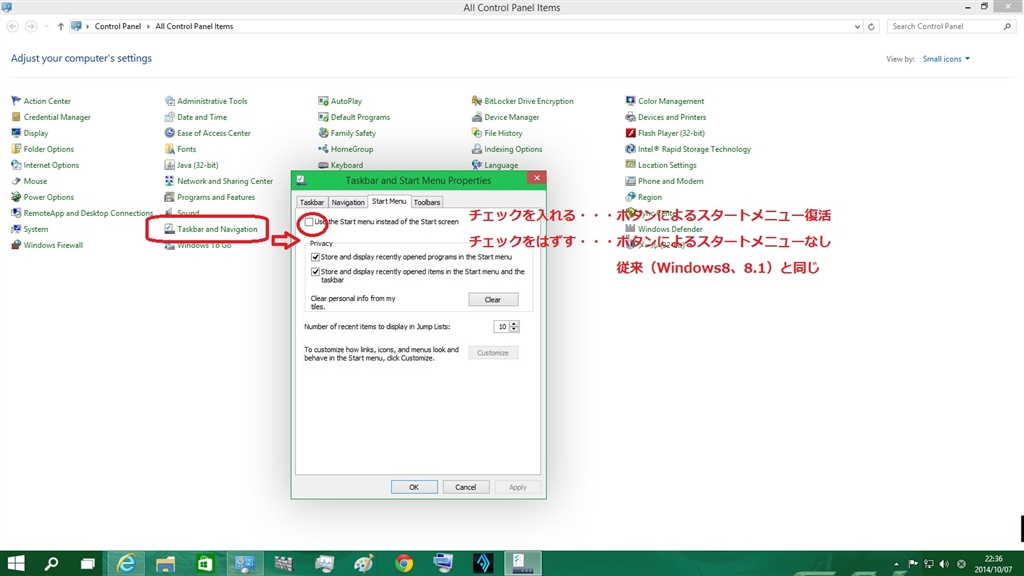
Task: Open Credential Manager item
Action: tap(50, 117)
